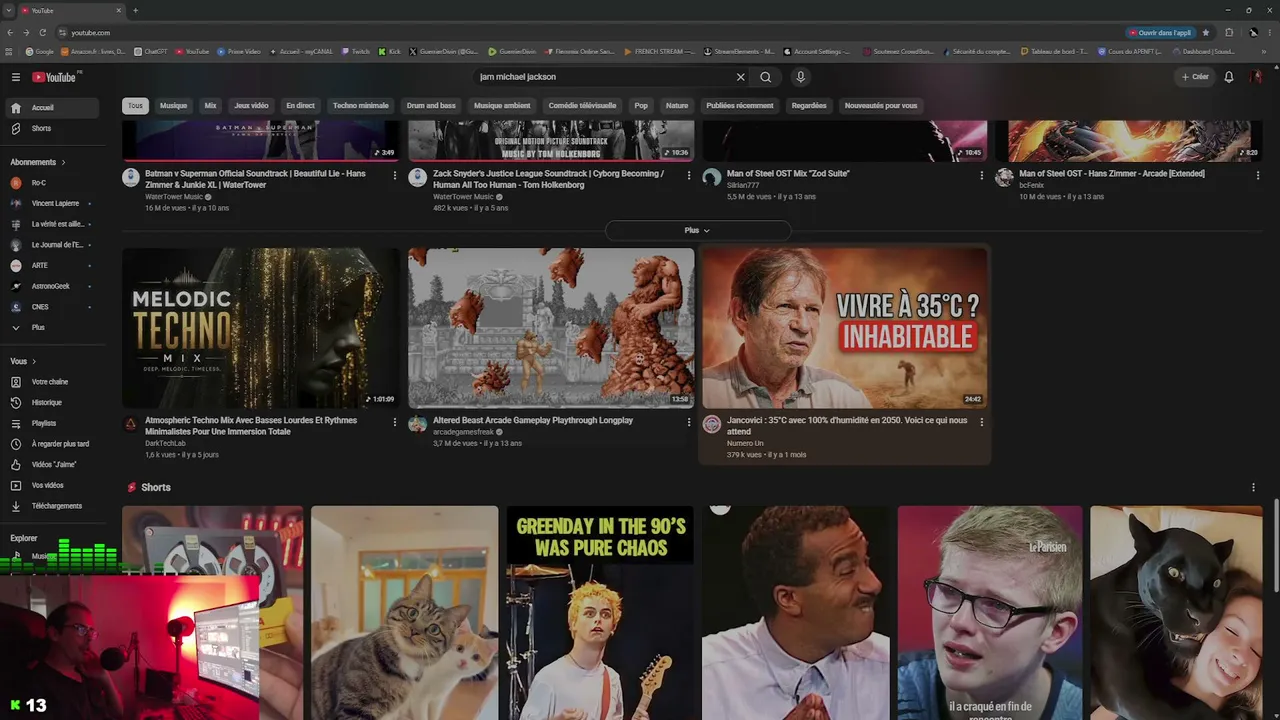Image resolution: width=1280 pixels, height=720 pixels.
Task: Open the YouTube guide hamburger menu
Action: click(x=16, y=77)
